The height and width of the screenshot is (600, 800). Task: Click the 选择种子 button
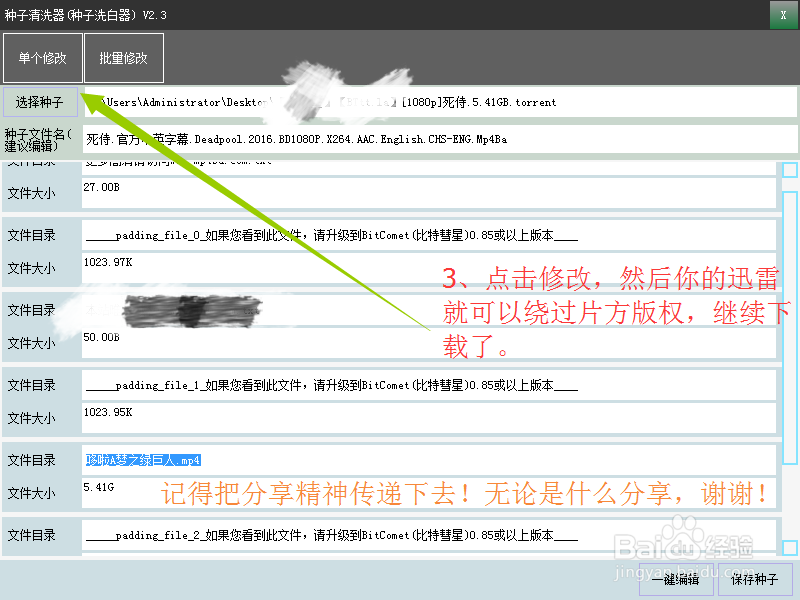[40, 102]
